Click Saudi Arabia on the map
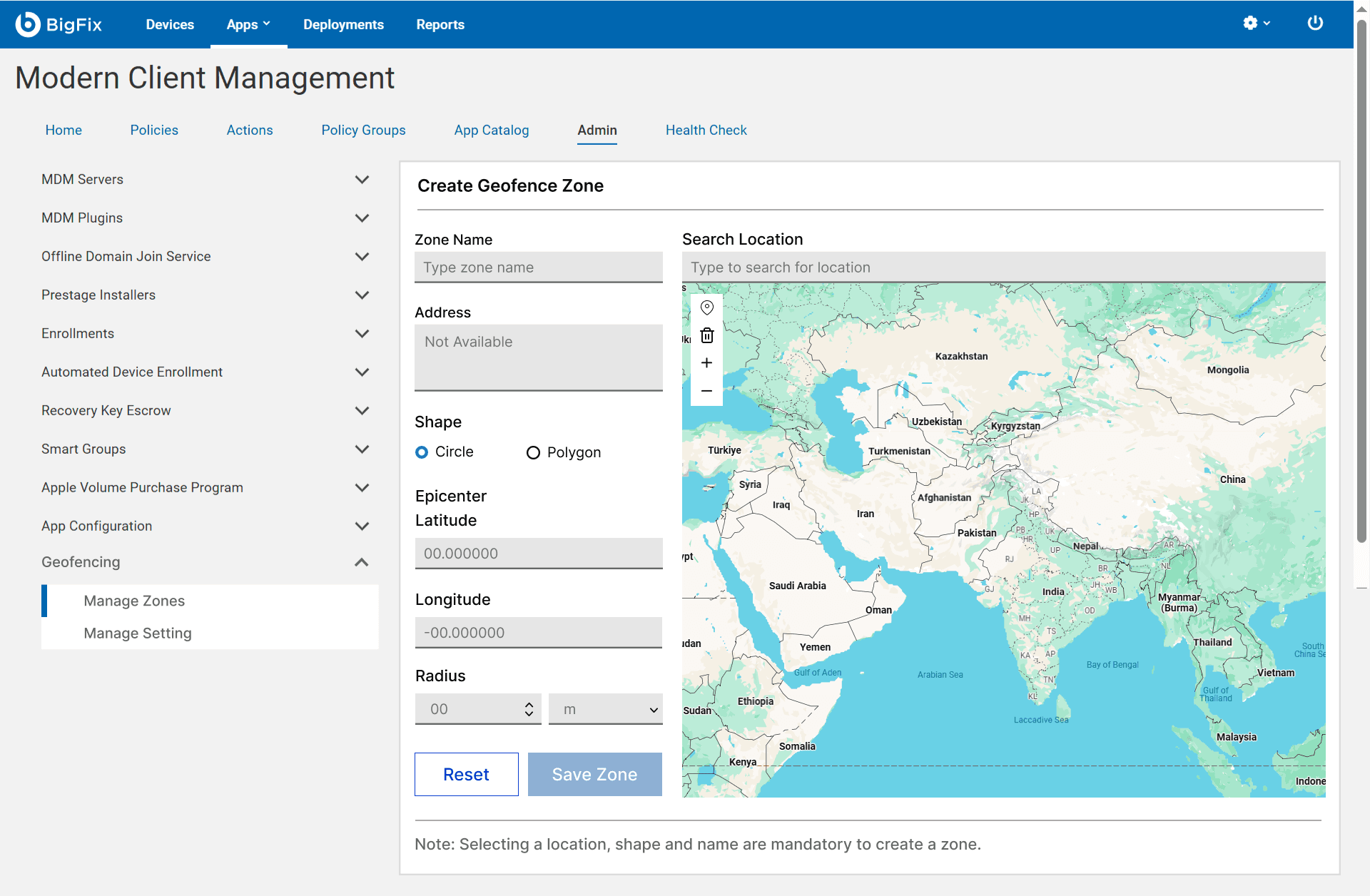The image size is (1370, 896). 797,586
